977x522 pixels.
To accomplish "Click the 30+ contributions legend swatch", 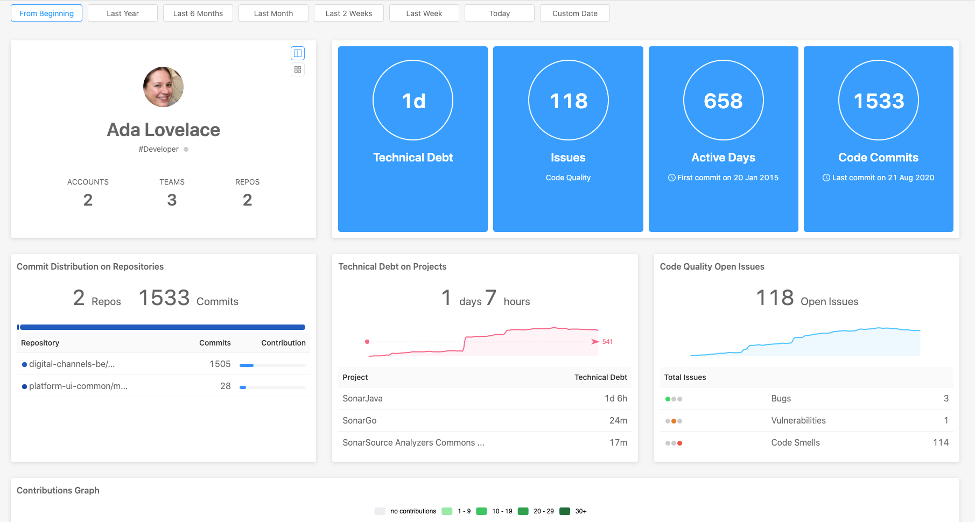I will click(x=565, y=511).
